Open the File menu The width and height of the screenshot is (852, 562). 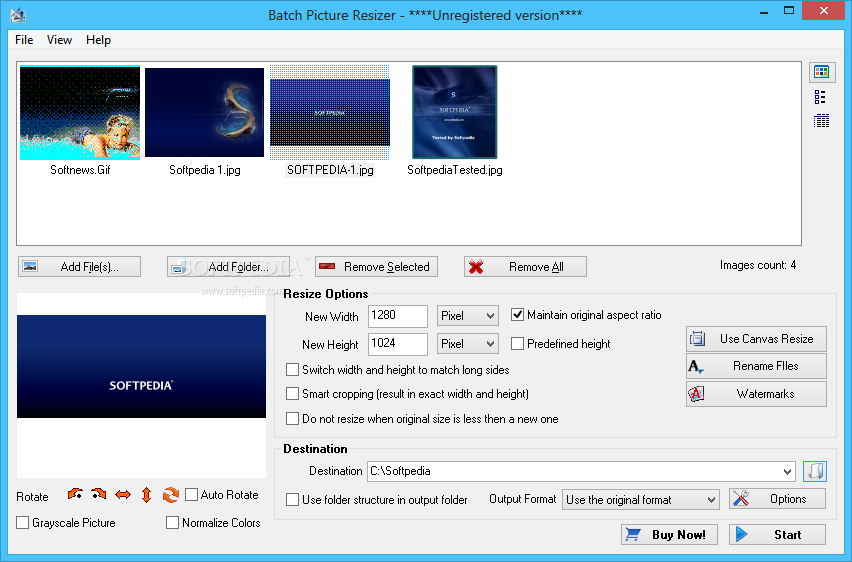tap(24, 40)
